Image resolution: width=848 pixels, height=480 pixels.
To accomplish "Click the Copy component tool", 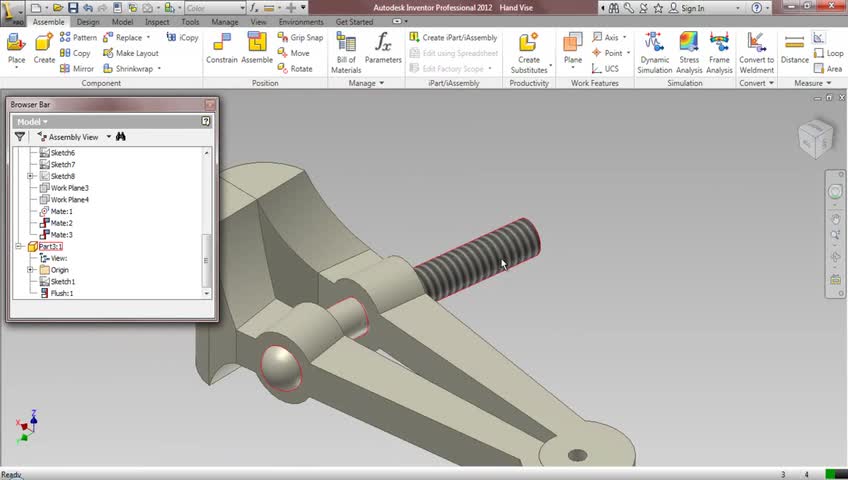I will (x=75, y=53).
